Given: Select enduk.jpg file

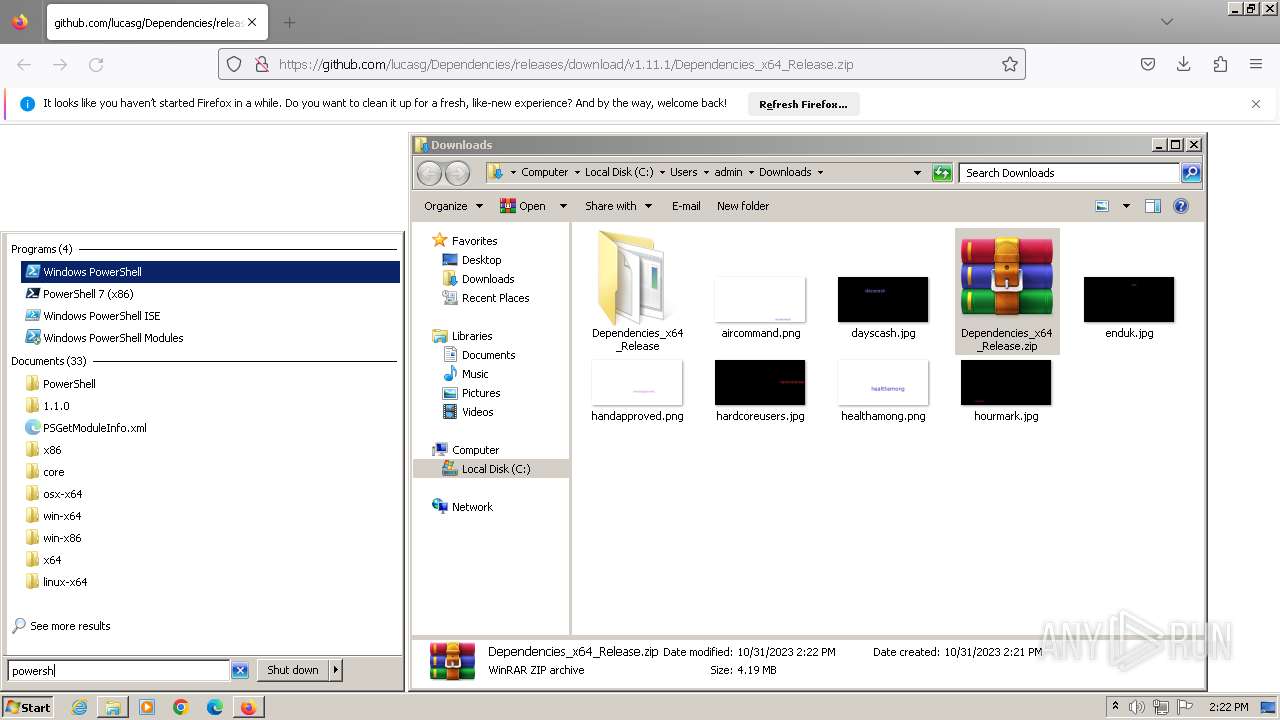Looking at the screenshot, I should (1129, 307).
